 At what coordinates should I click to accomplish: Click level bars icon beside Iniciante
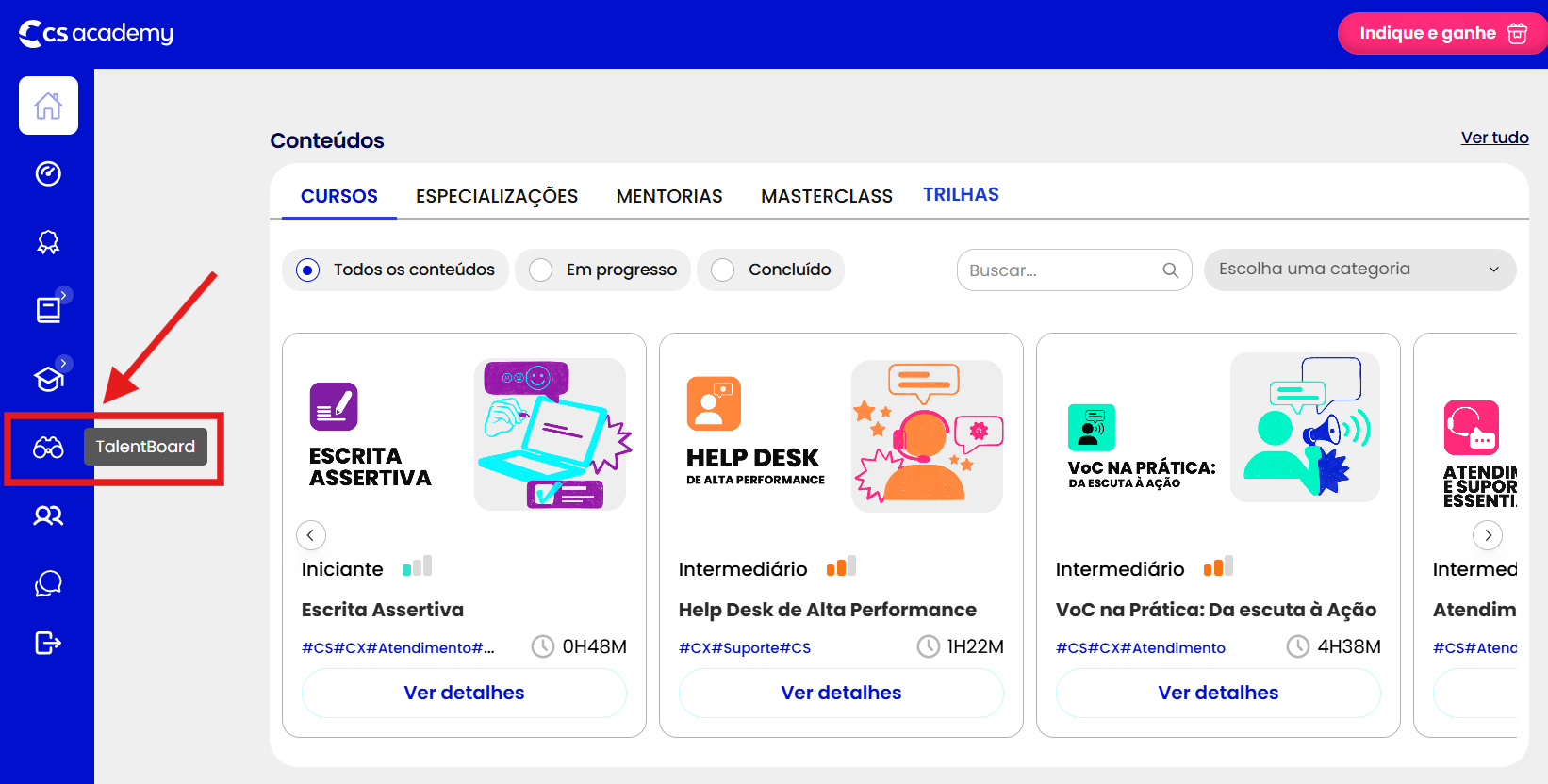coord(418,566)
